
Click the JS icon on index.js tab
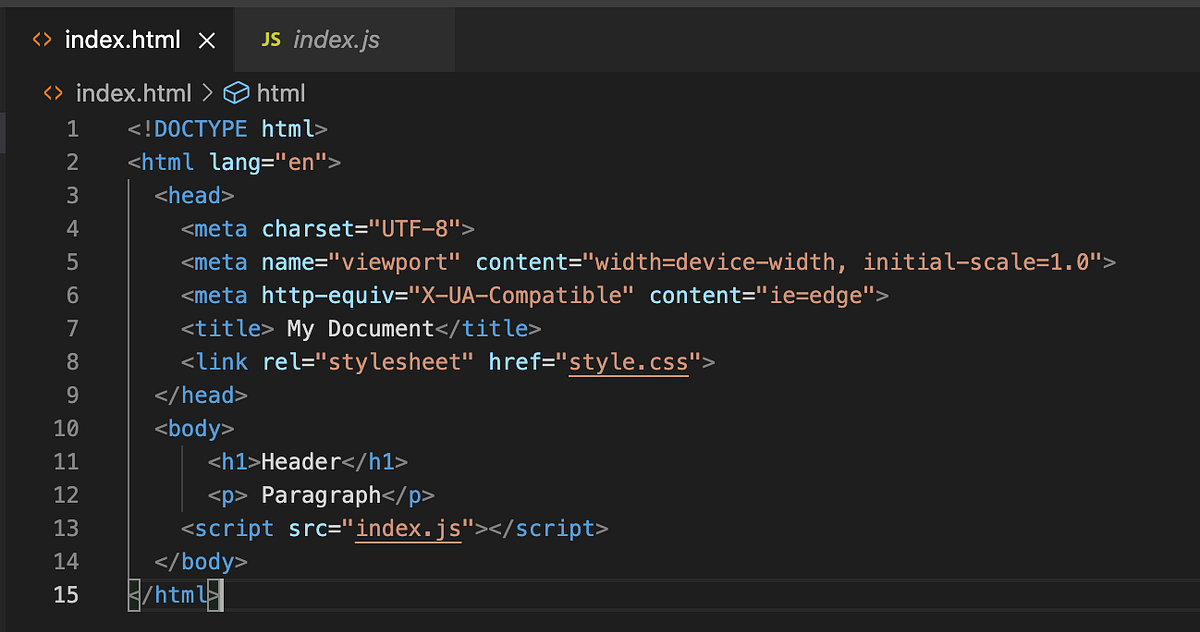[271, 40]
